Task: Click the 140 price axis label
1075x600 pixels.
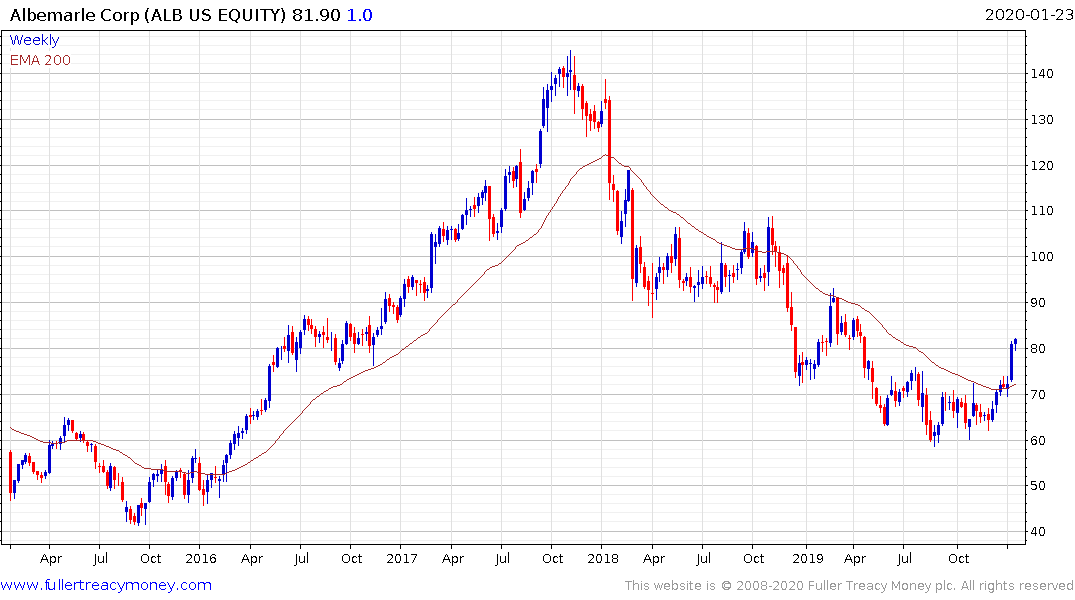Action: pos(1042,73)
